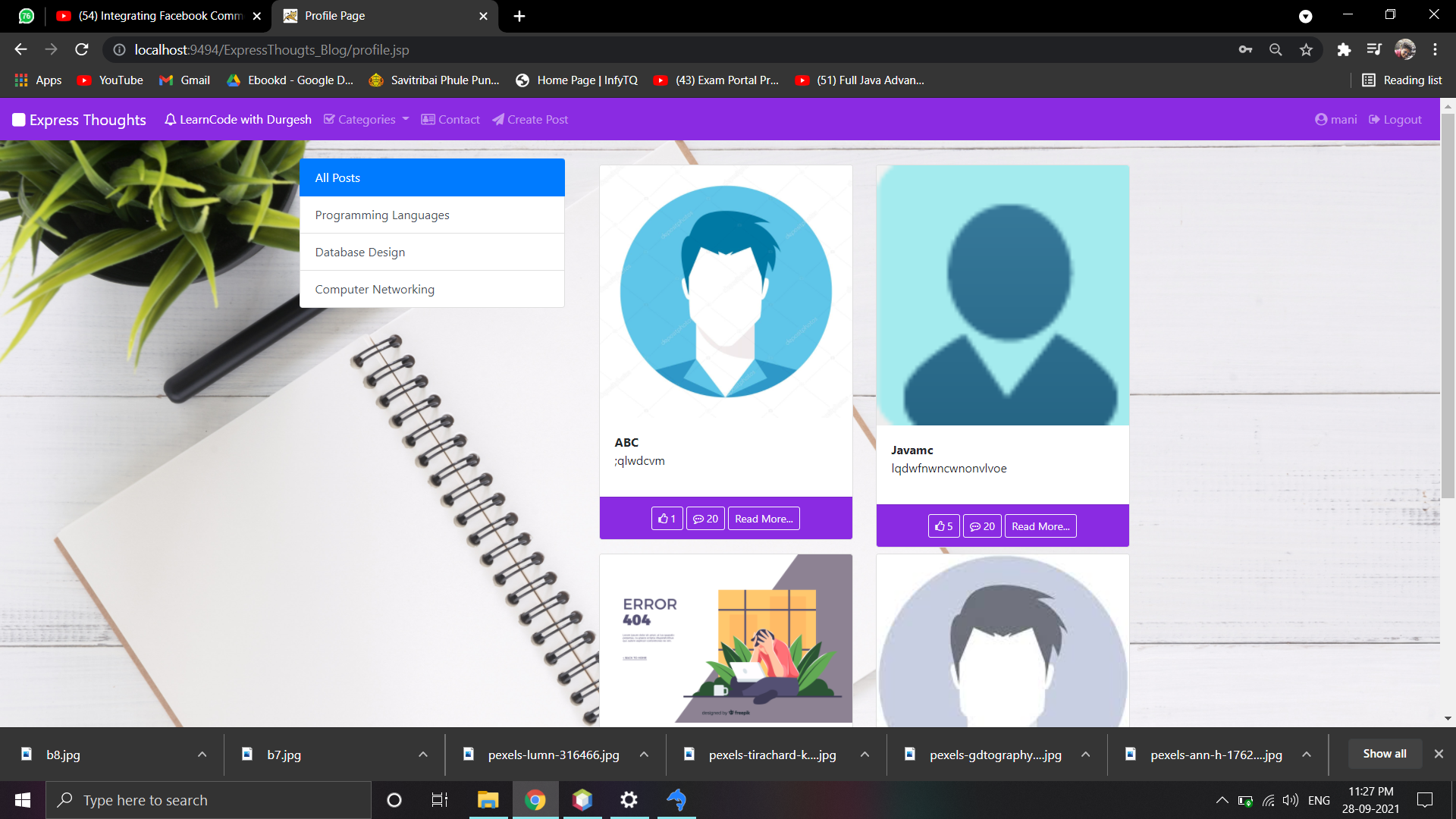Click the page vertical scrollbar thumb

pyautogui.click(x=1448, y=303)
